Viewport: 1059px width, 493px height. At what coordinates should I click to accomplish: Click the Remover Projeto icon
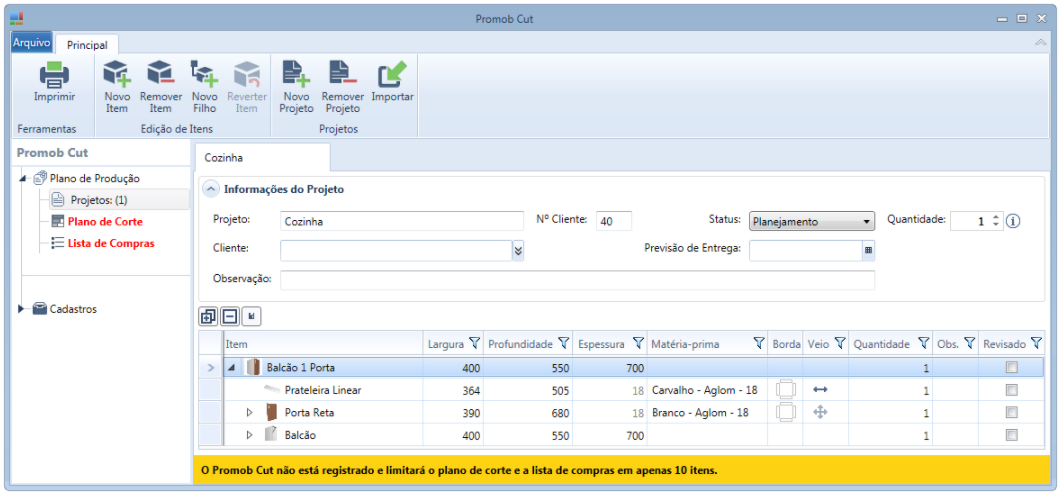click(342, 74)
